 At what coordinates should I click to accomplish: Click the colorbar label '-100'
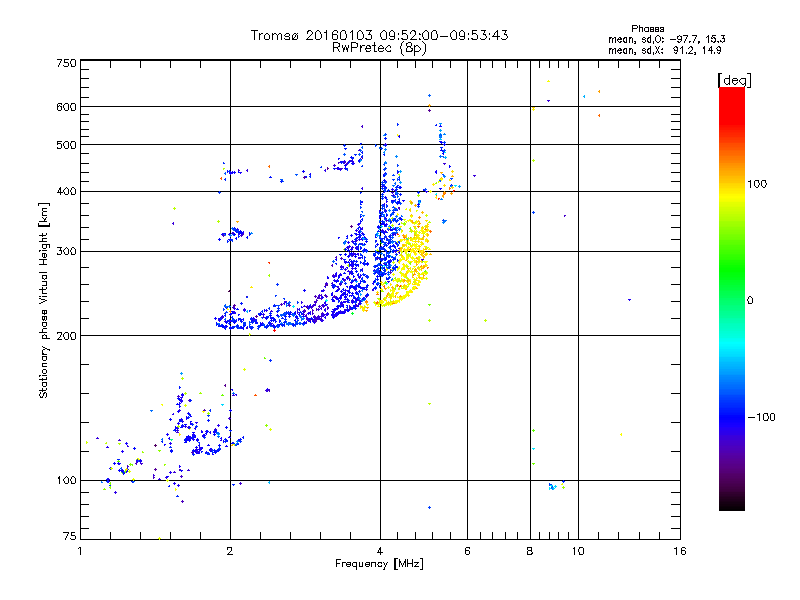click(761, 417)
